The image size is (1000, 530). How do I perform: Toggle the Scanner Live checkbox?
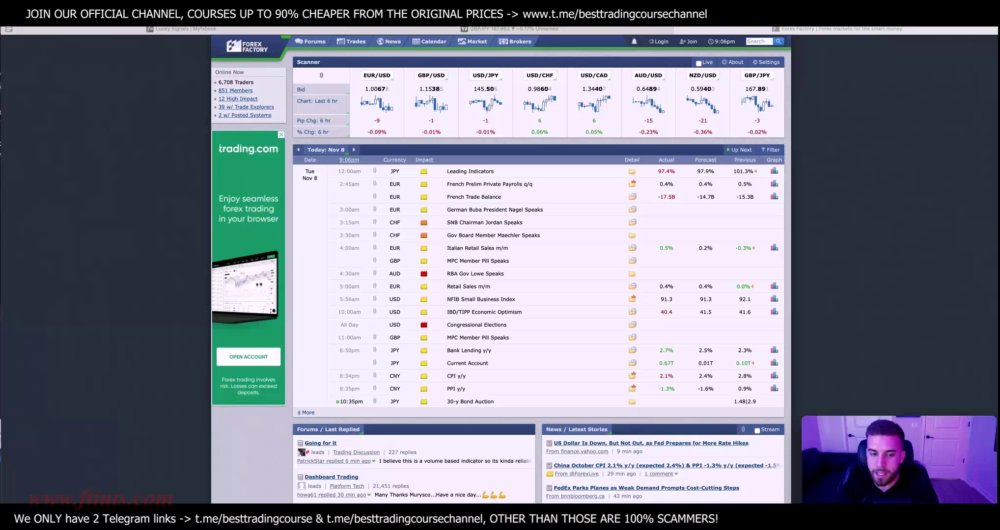tap(698, 63)
